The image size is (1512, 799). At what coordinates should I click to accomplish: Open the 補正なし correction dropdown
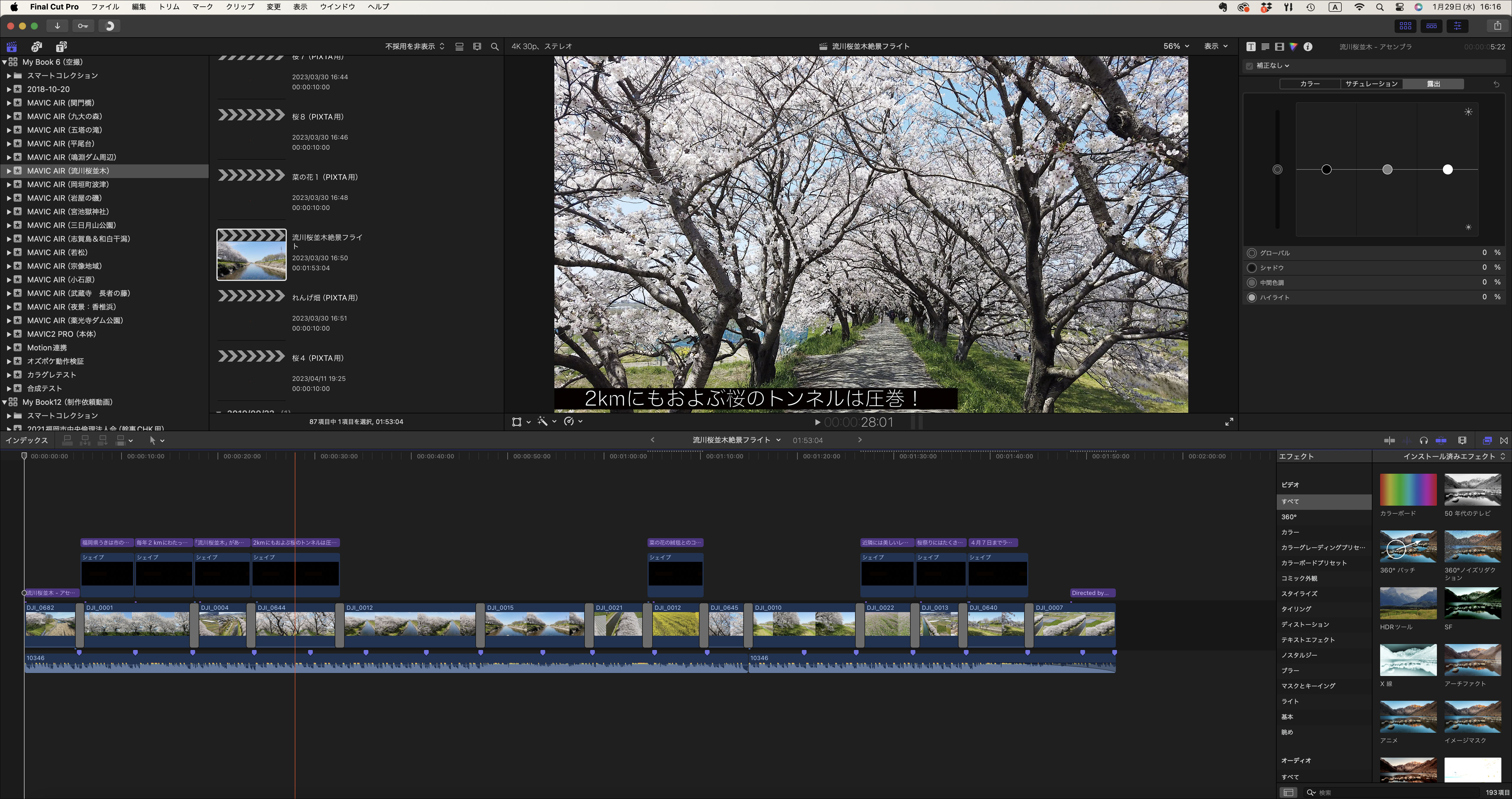pyautogui.click(x=1273, y=66)
